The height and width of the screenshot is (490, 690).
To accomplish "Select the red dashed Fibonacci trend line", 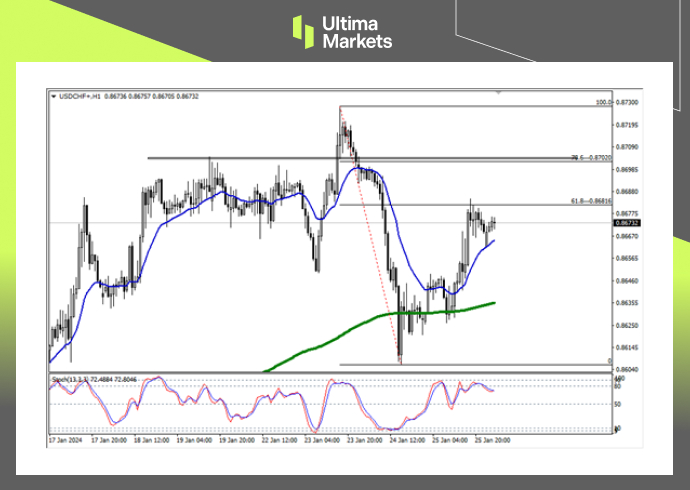I will [x=370, y=230].
